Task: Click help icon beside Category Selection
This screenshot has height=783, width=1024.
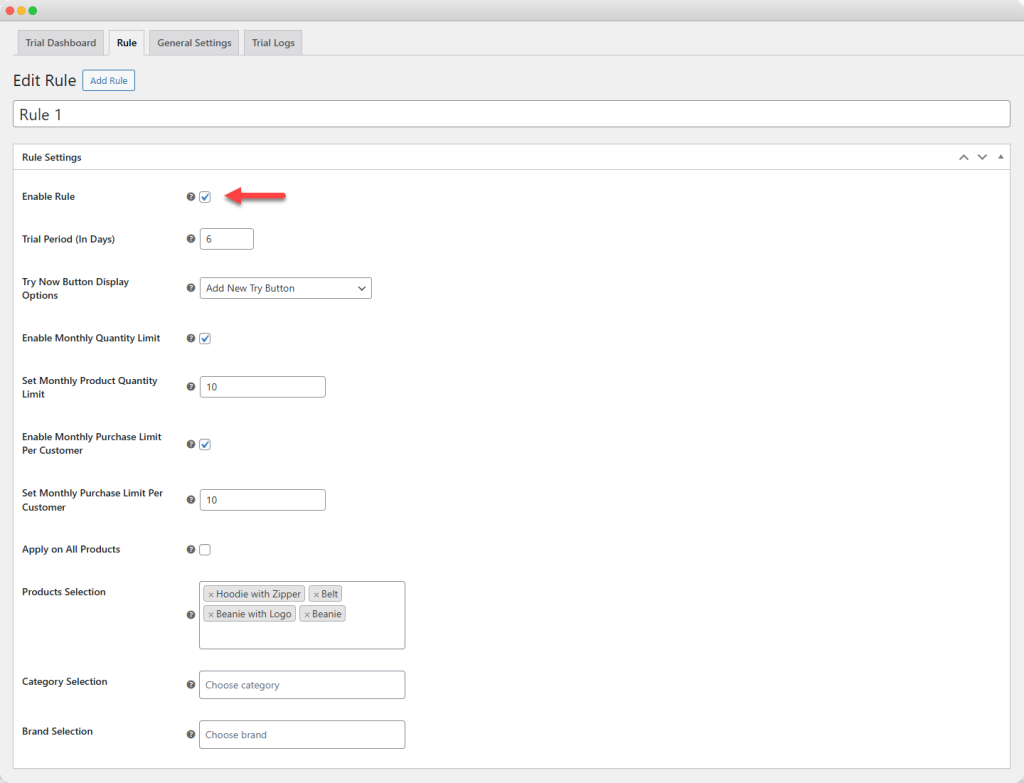Action: (191, 685)
